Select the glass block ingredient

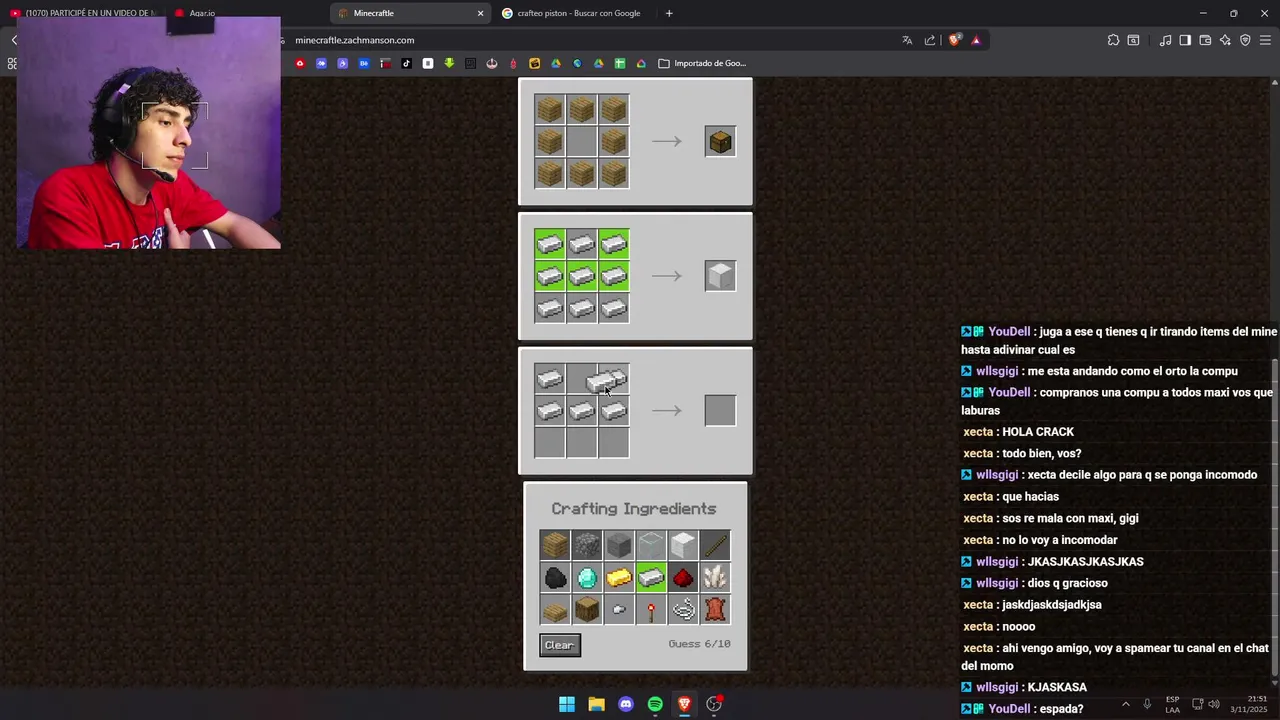(651, 545)
